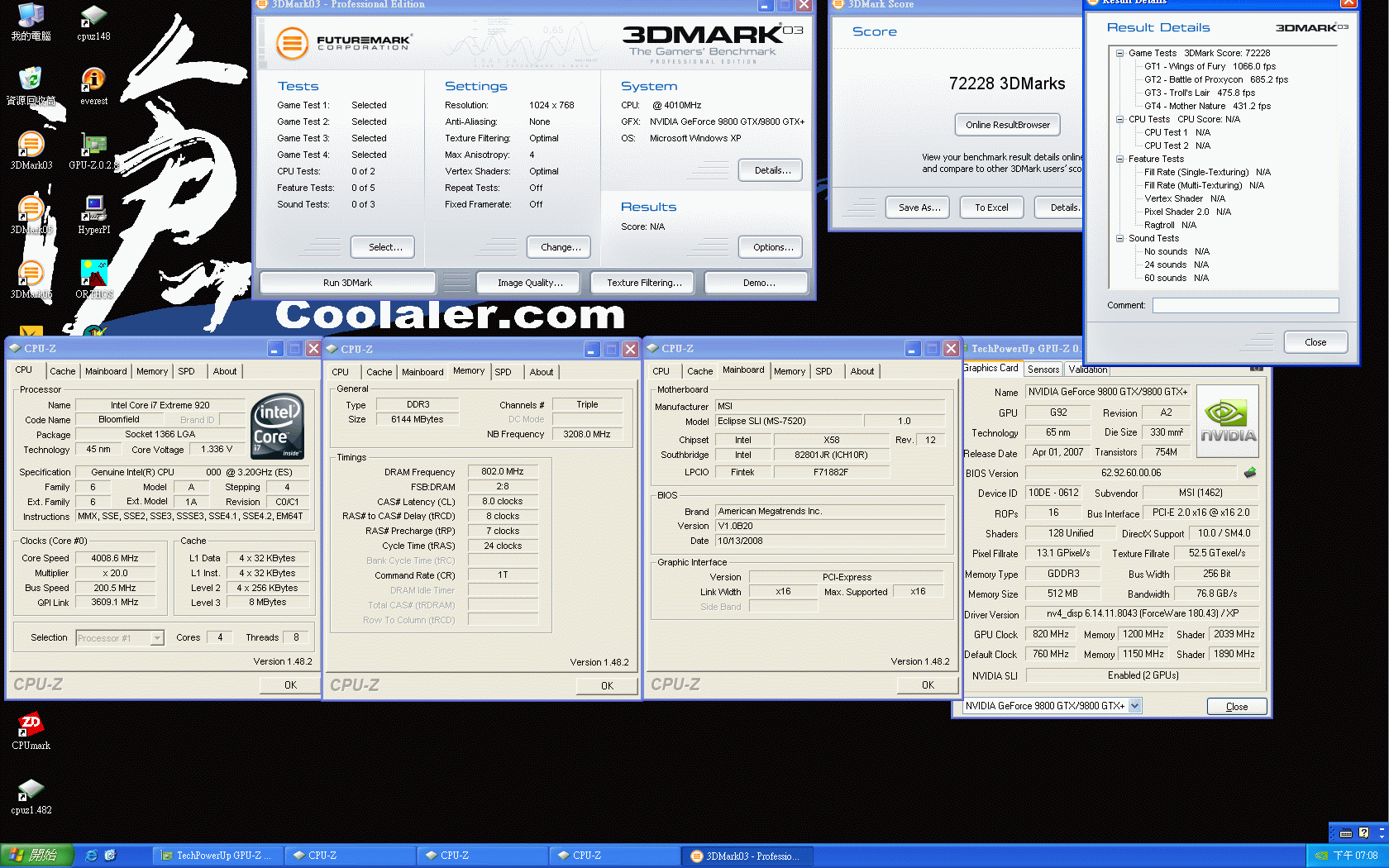Launch the 3DMark03 desktop shortcut

[x=31, y=151]
